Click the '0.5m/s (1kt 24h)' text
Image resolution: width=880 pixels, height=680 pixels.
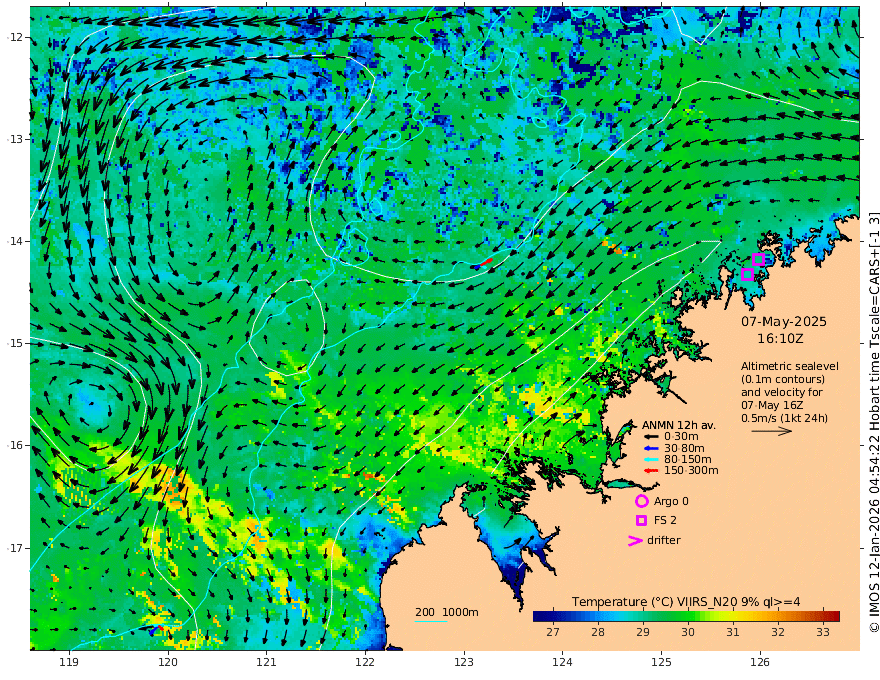pyautogui.click(x=784, y=418)
